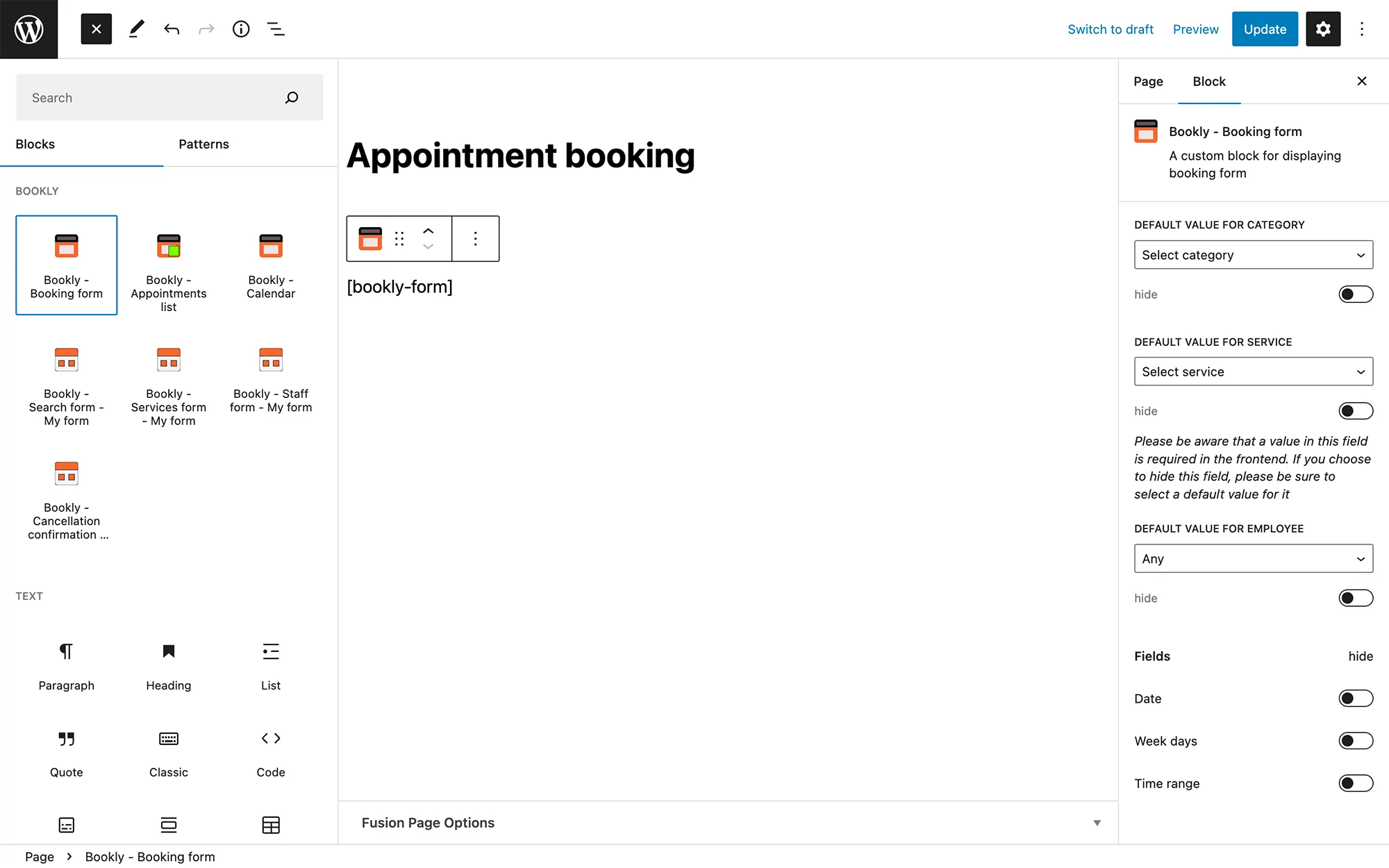This screenshot has height=868, width=1389.
Task: Toggle hide for Date field
Action: [x=1356, y=699]
